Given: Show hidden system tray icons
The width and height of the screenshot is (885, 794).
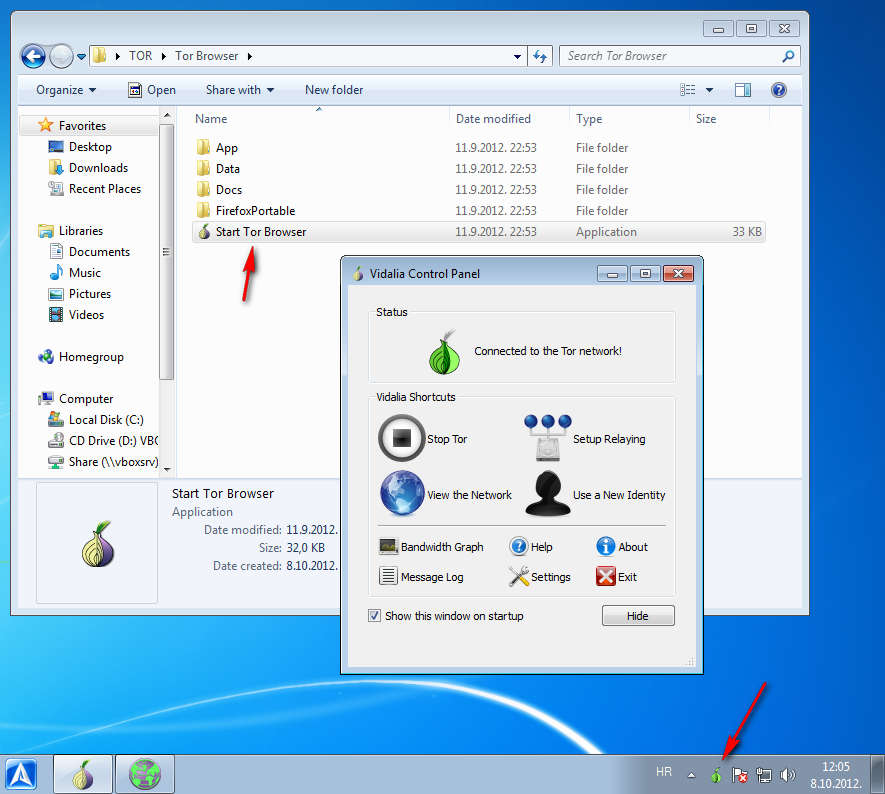Looking at the screenshot, I should [x=690, y=775].
